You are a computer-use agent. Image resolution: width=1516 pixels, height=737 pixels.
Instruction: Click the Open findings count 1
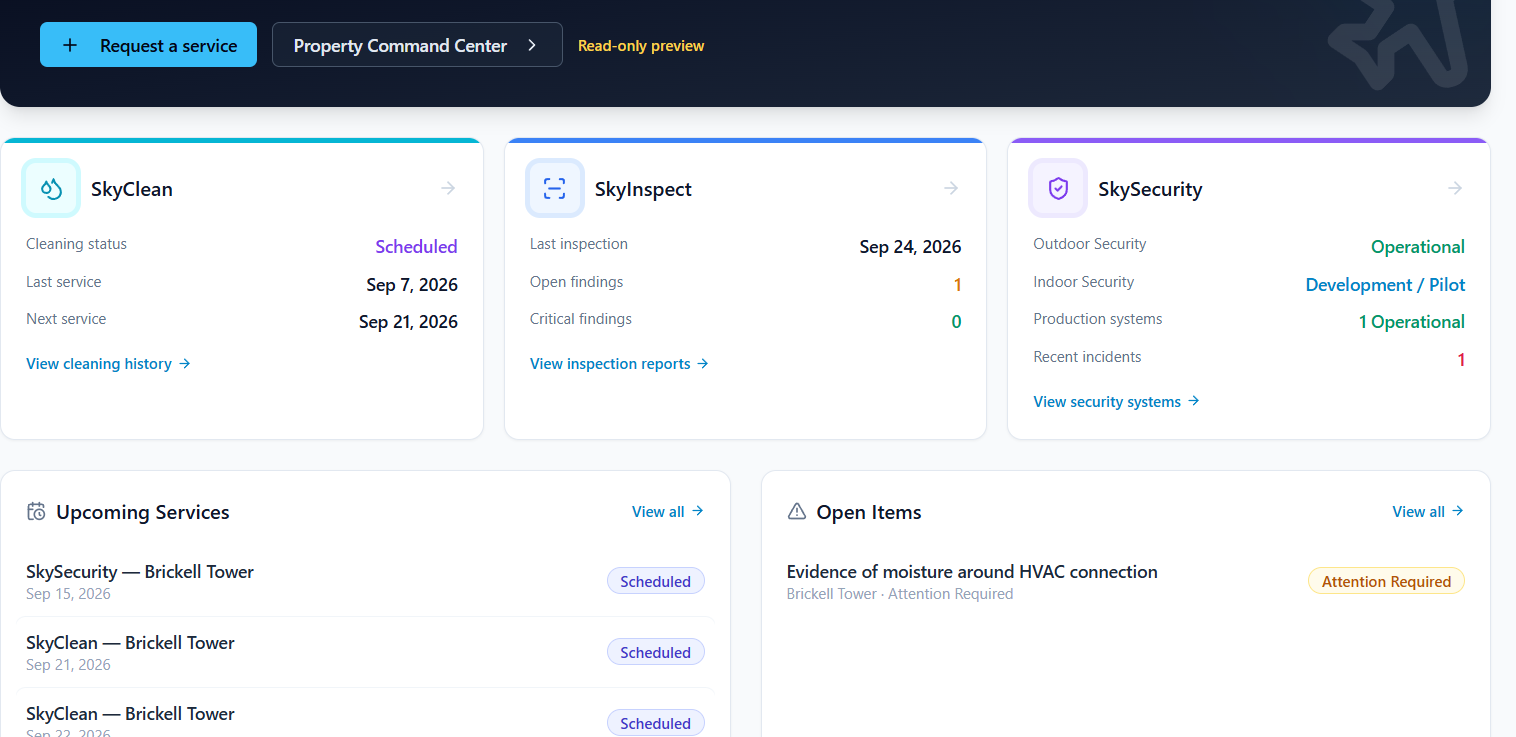pyautogui.click(x=957, y=285)
